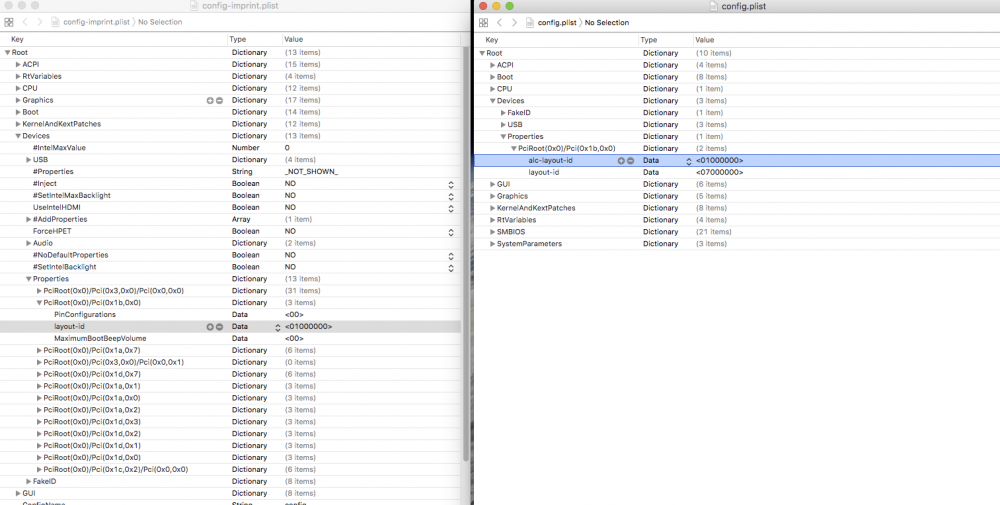Click config-imprint.plist file icon in jump bar
Image resolution: width=1000 pixels, height=505 pixels.
tap(55, 22)
